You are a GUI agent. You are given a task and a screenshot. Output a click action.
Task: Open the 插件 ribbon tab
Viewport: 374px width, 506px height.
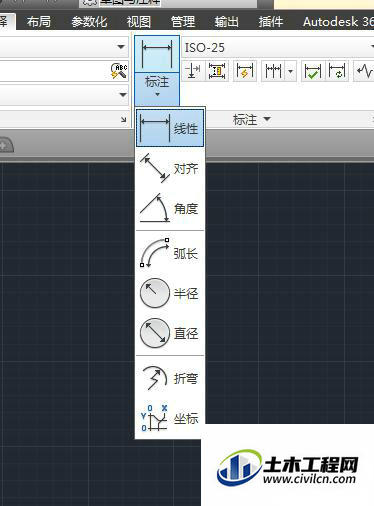tap(271, 22)
